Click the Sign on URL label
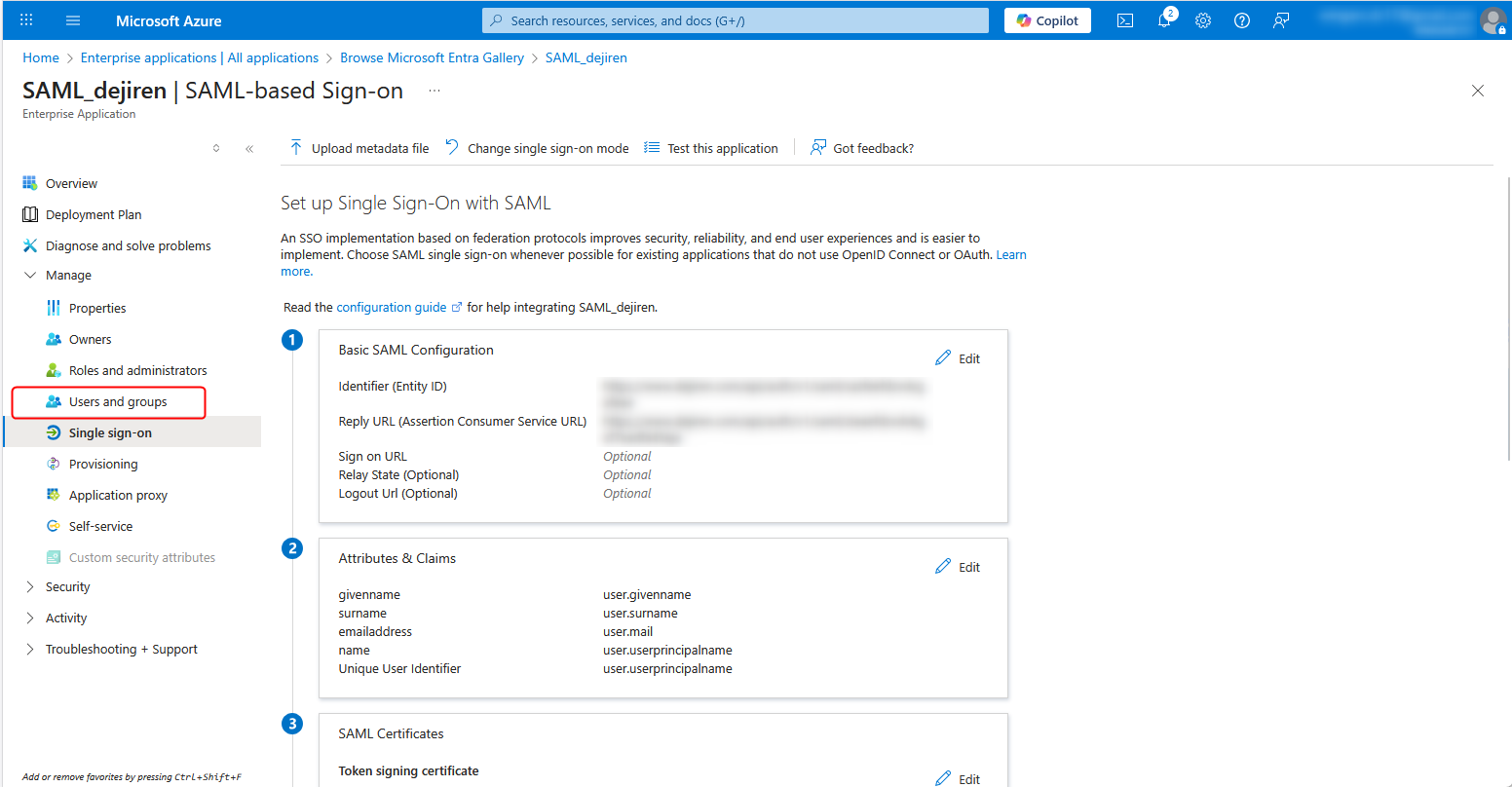Screen dimensions: 1512x787 pyautogui.click(x=373, y=457)
